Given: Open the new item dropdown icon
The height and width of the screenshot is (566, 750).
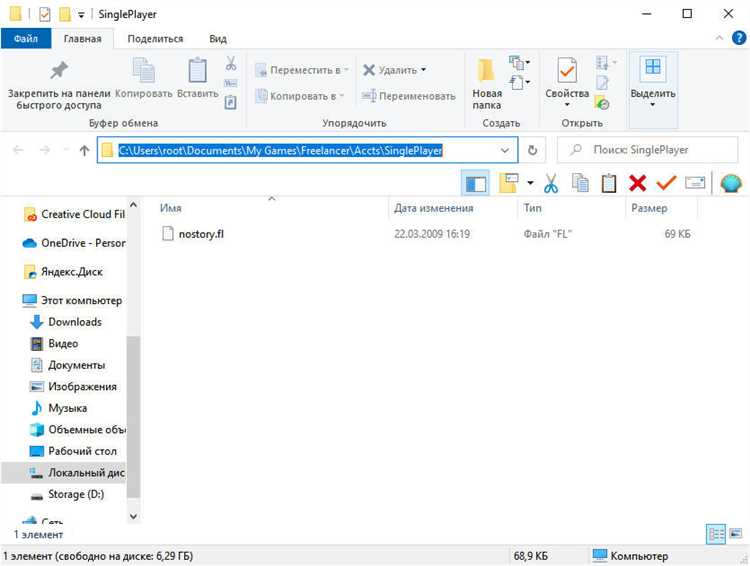Looking at the screenshot, I should [519, 63].
